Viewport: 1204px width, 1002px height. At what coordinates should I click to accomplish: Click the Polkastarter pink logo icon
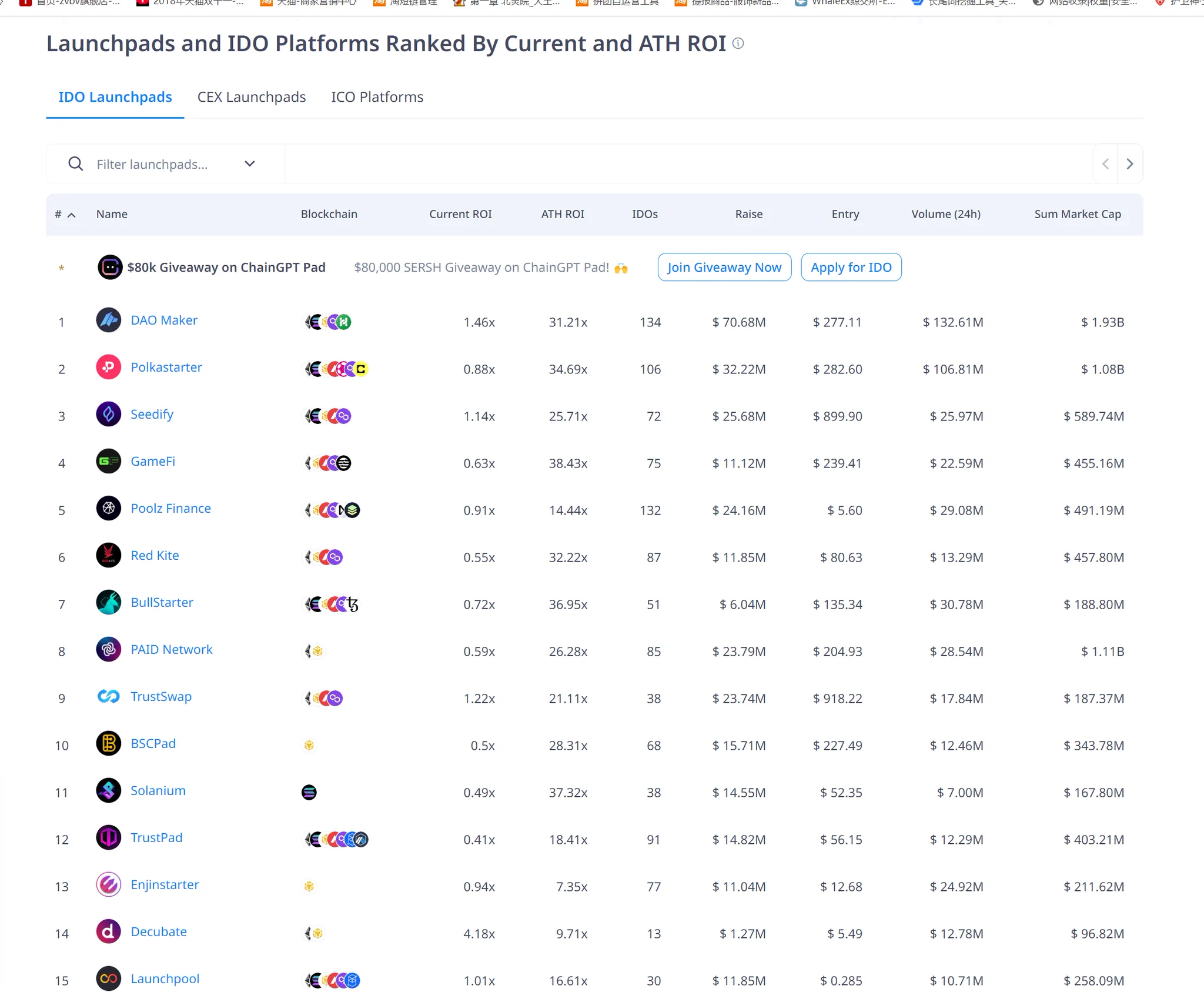click(109, 368)
